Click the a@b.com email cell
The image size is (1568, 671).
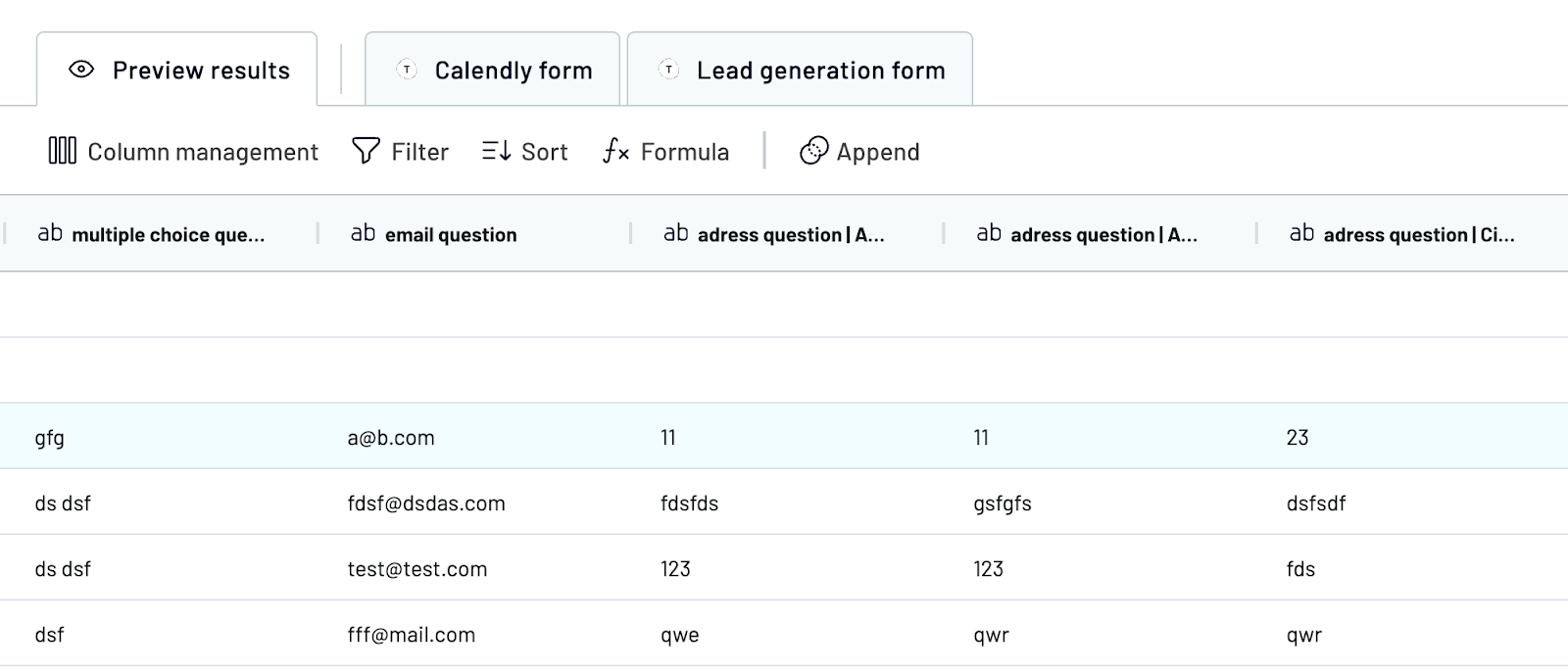[x=391, y=438]
